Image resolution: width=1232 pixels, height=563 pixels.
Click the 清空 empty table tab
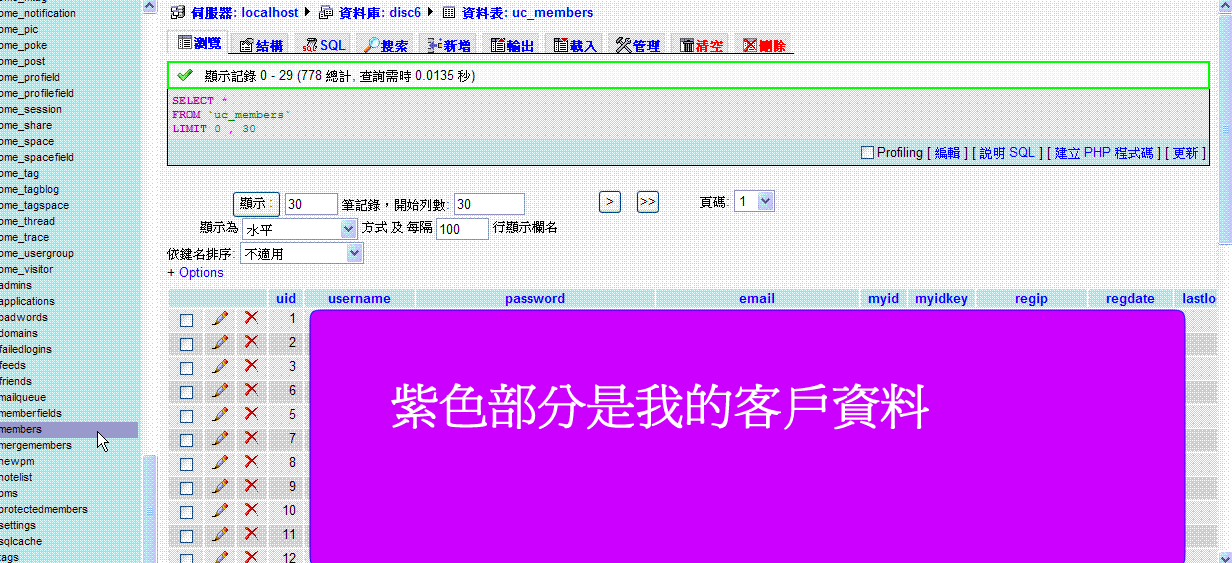(702, 45)
